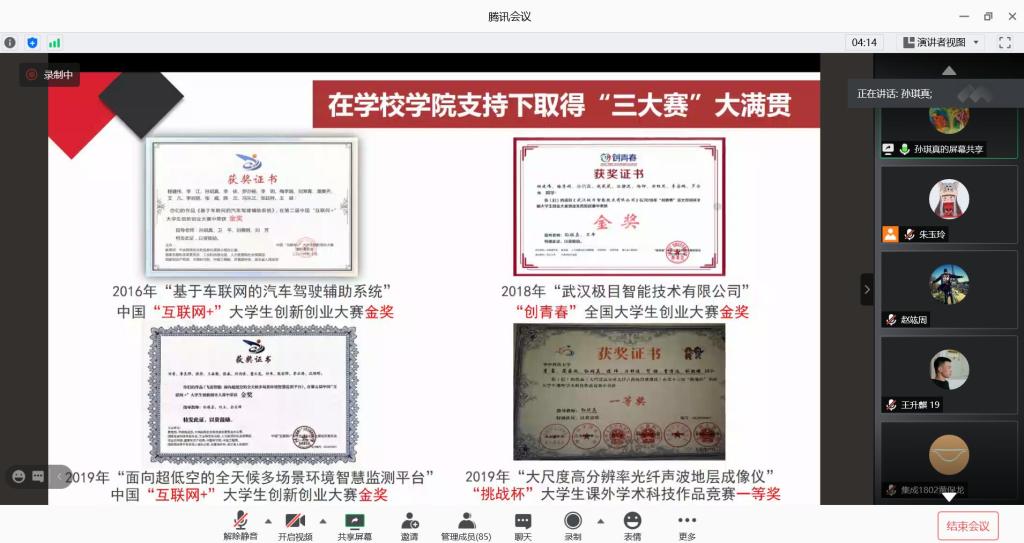Click muted mic icon beside 王升麒 19
This screenshot has height=543, width=1024.
click(891, 404)
